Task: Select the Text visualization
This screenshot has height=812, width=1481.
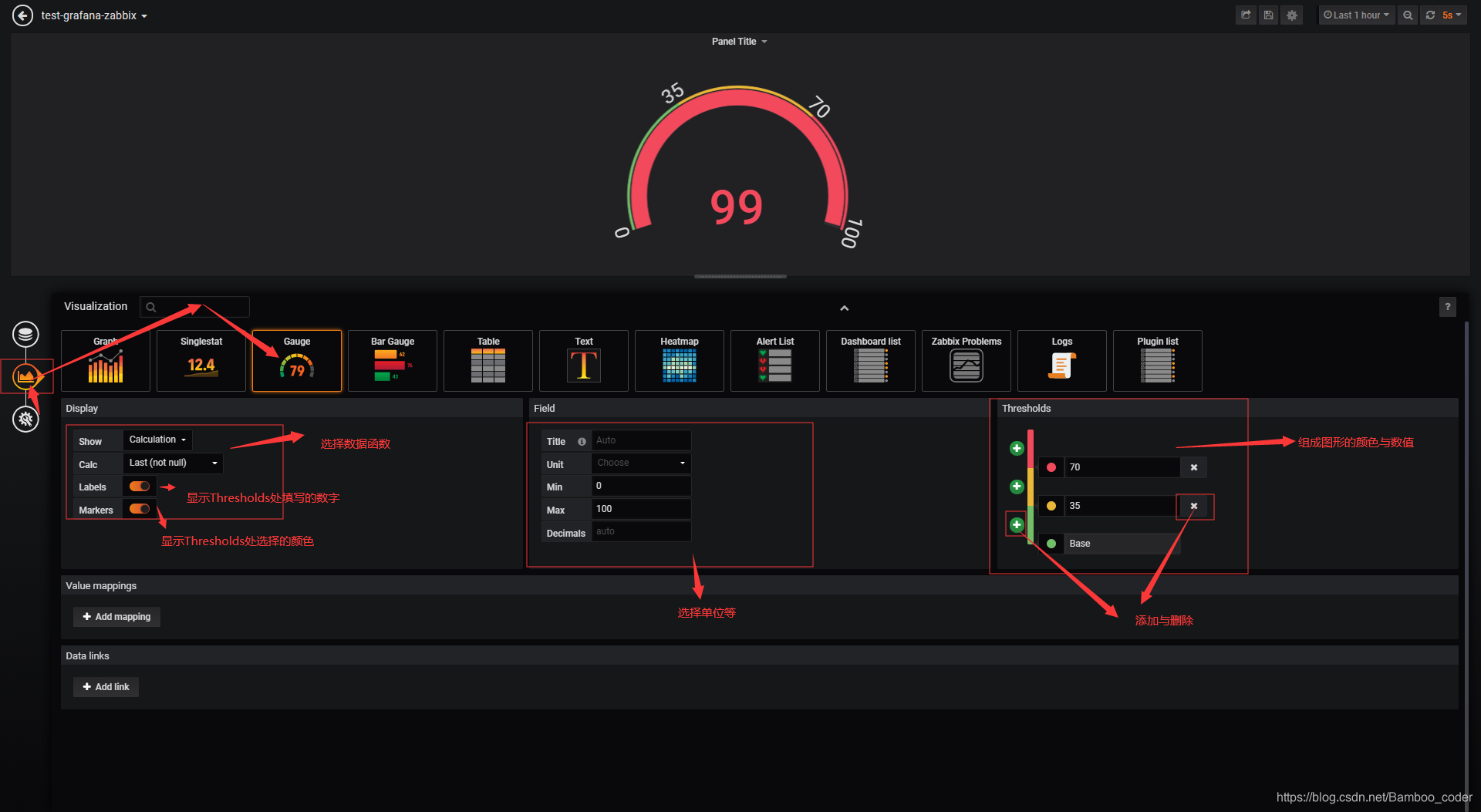Action: click(x=584, y=361)
